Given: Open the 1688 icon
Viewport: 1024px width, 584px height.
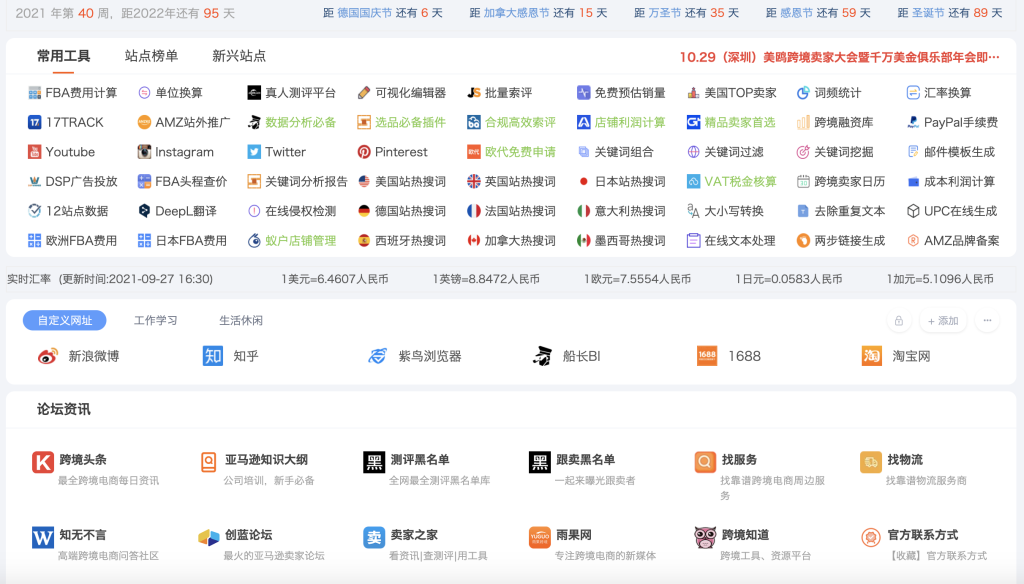Looking at the screenshot, I should tap(707, 356).
